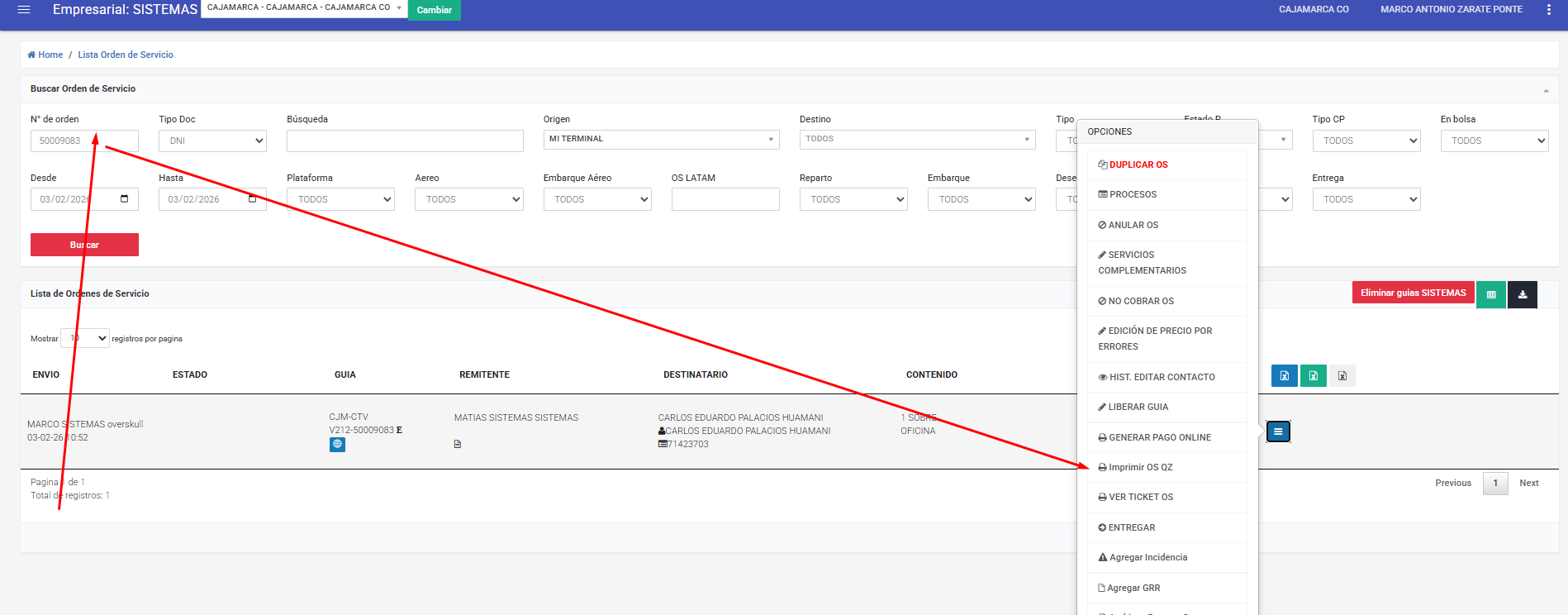
Task: Click the blue globe icon under the guia
Action: (x=337, y=445)
